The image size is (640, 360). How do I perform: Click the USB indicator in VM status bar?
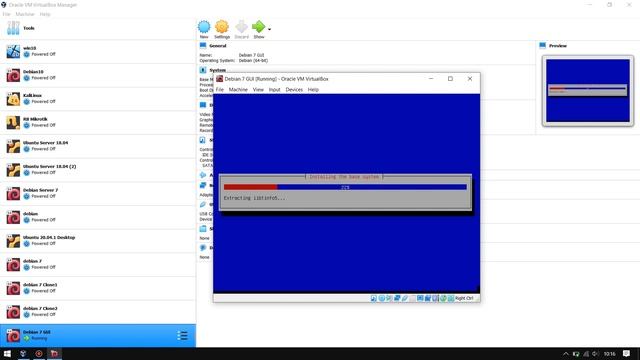point(404,298)
